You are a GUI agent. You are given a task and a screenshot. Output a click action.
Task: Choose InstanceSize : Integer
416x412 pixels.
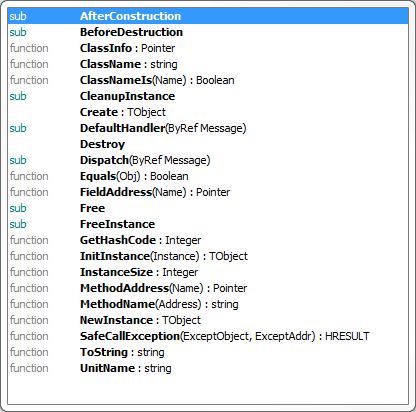[x=208, y=272]
